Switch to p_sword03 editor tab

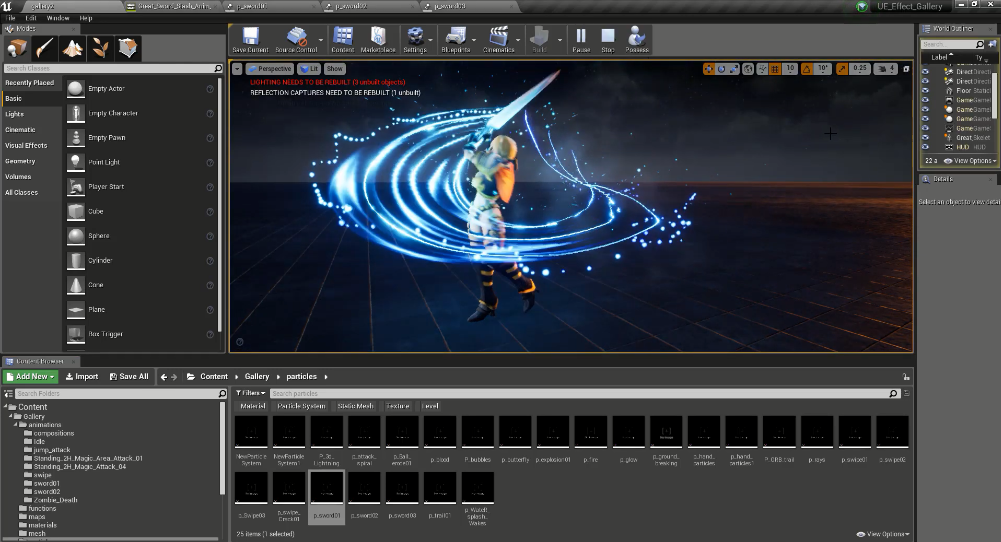tap(467, 6)
